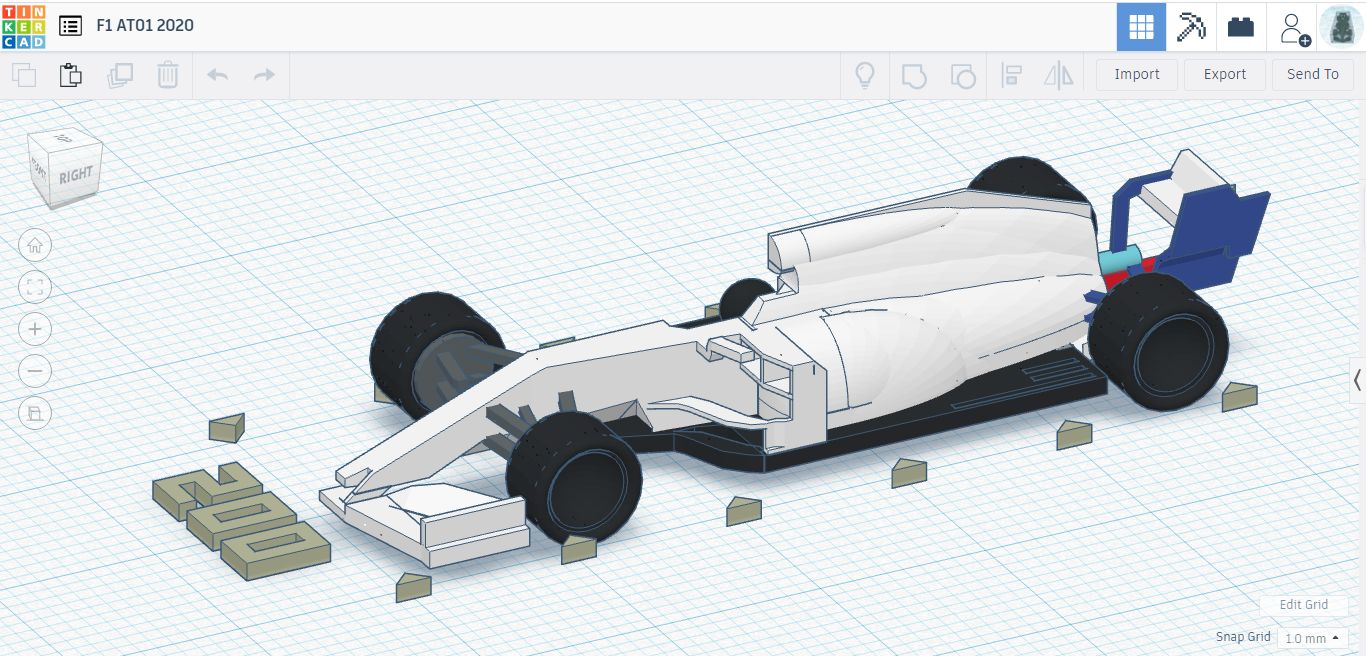This screenshot has width=1366, height=656.
Task: Toggle Show all lightbulb icon
Action: tap(865, 75)
